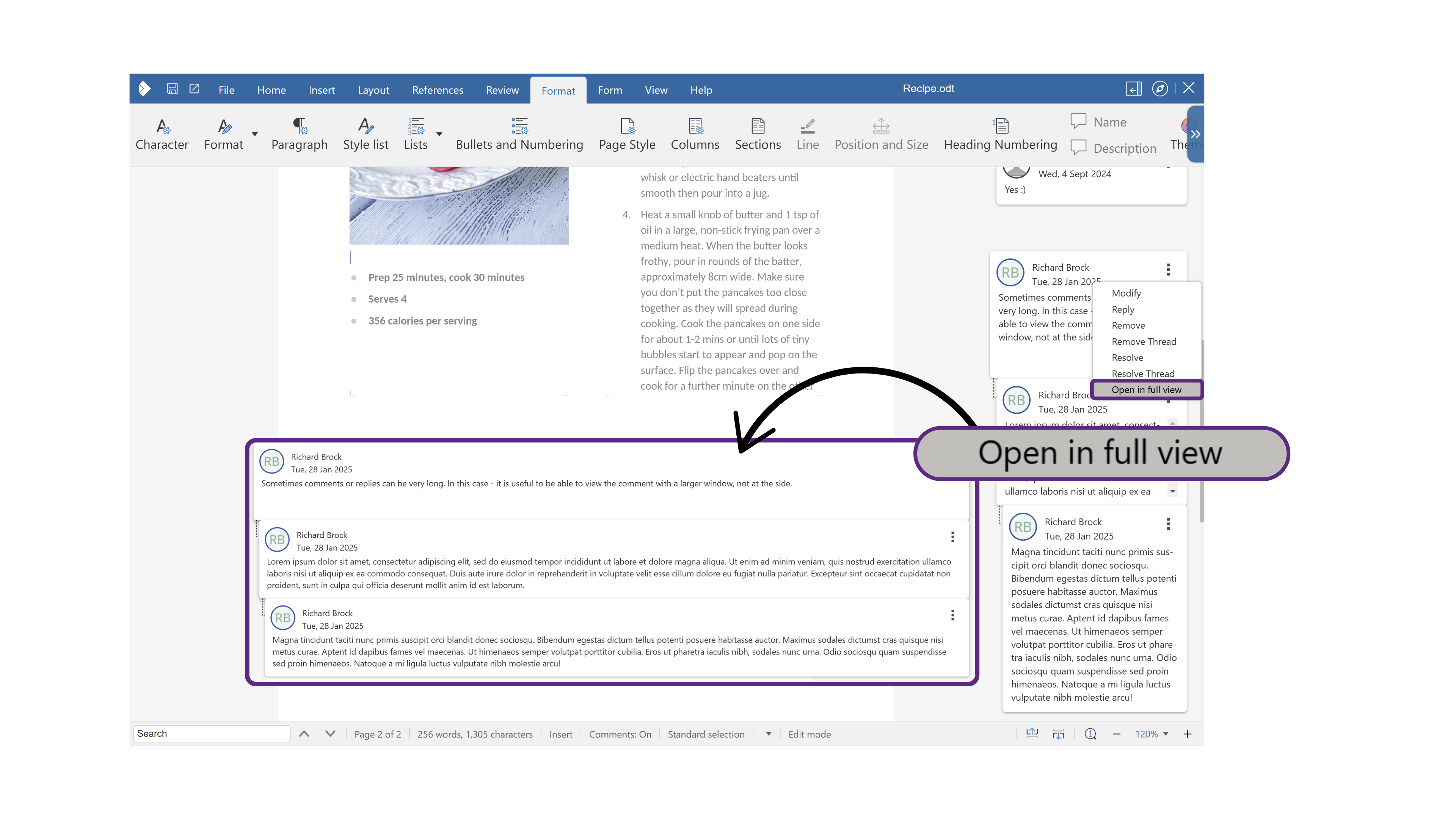1456x819 pixels.
Task: Open Bullets and Numbering dialog
Action: tap(519, 135)
